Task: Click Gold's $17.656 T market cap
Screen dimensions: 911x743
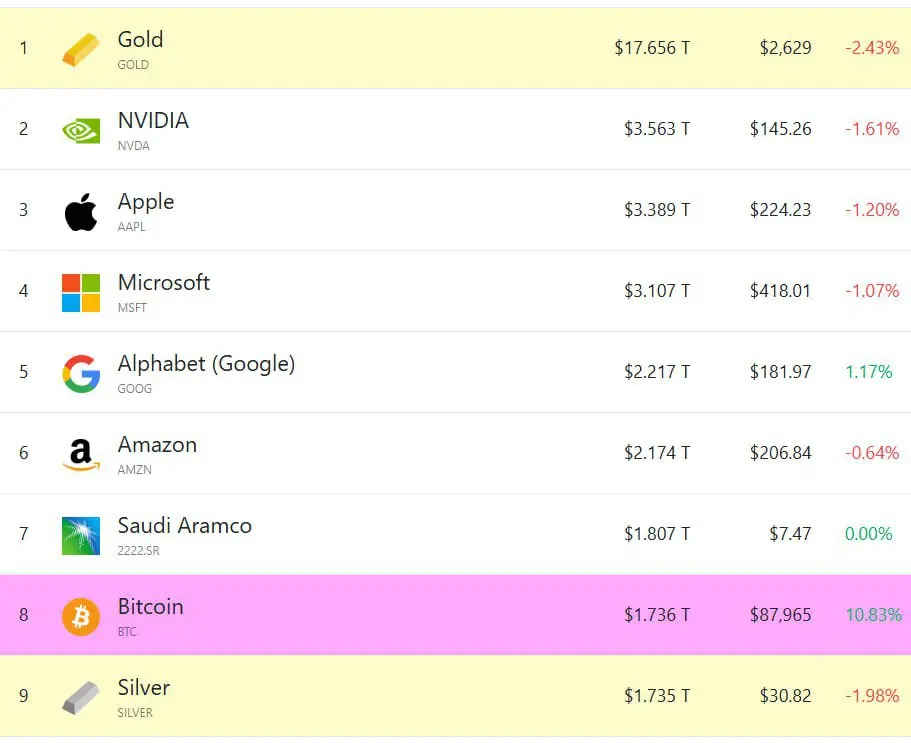Action: coord(652,48)
